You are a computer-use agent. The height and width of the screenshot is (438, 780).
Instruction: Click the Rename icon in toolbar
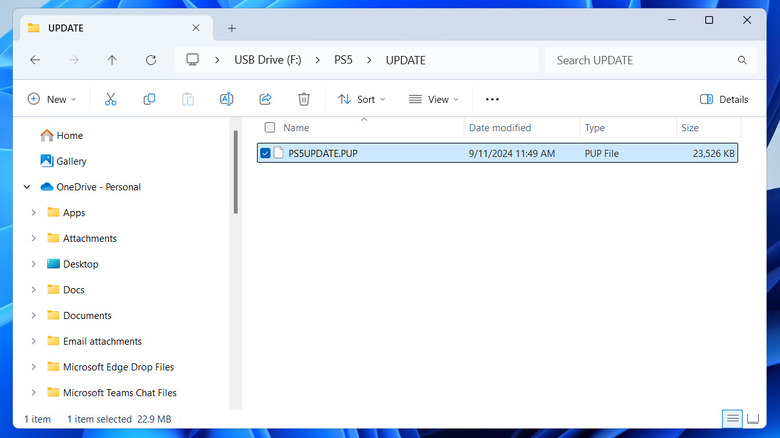pos(226,99)
